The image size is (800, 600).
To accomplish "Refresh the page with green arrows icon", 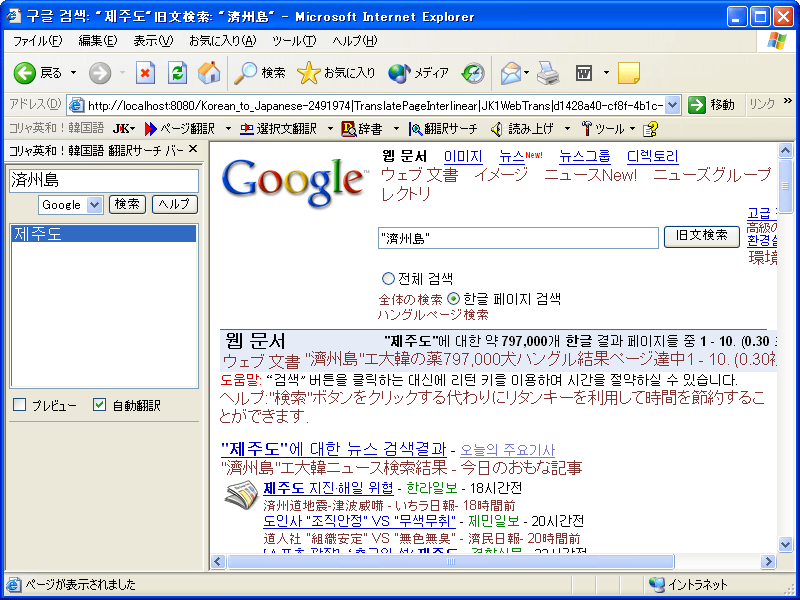I will (x=177, y=73).
